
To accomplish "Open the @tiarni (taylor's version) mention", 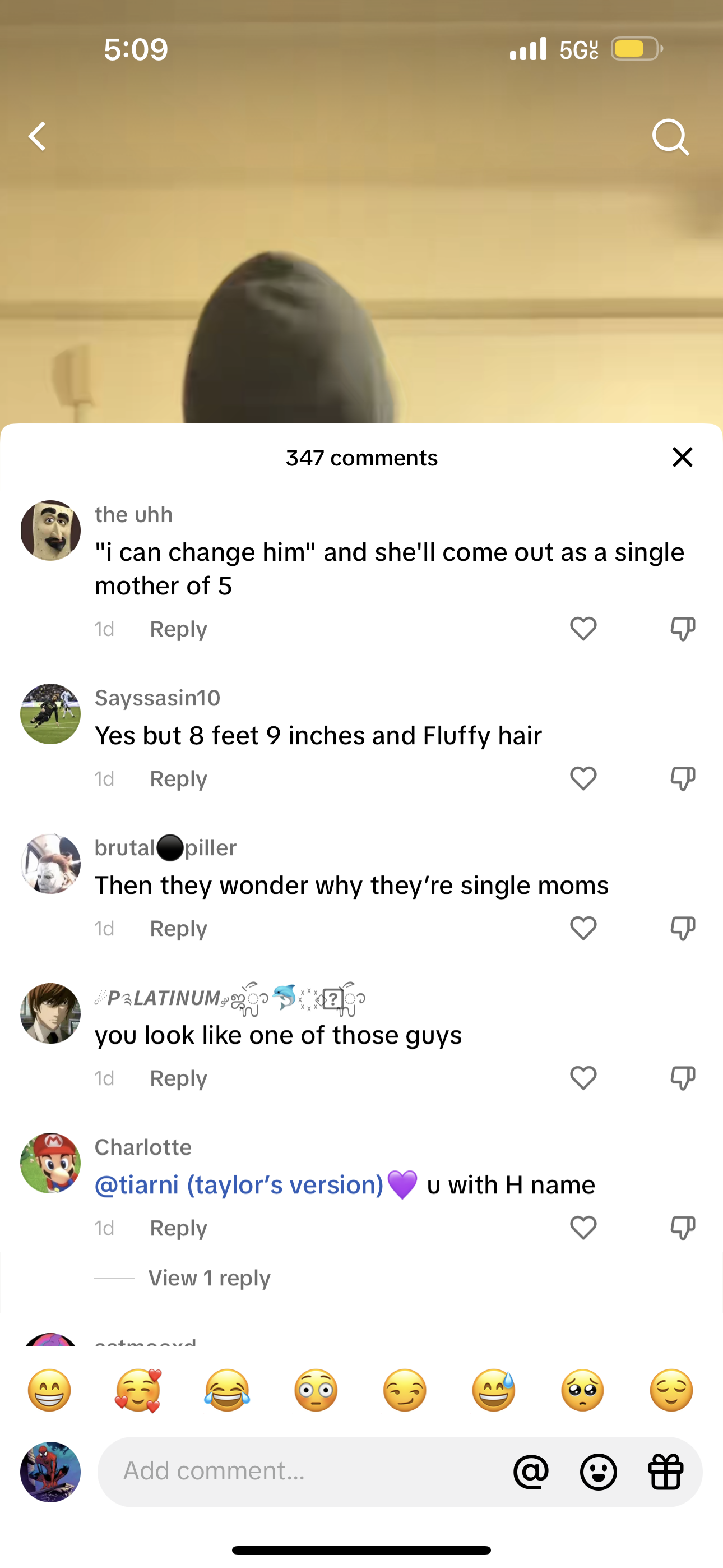I will click(x=239, y=1184).
